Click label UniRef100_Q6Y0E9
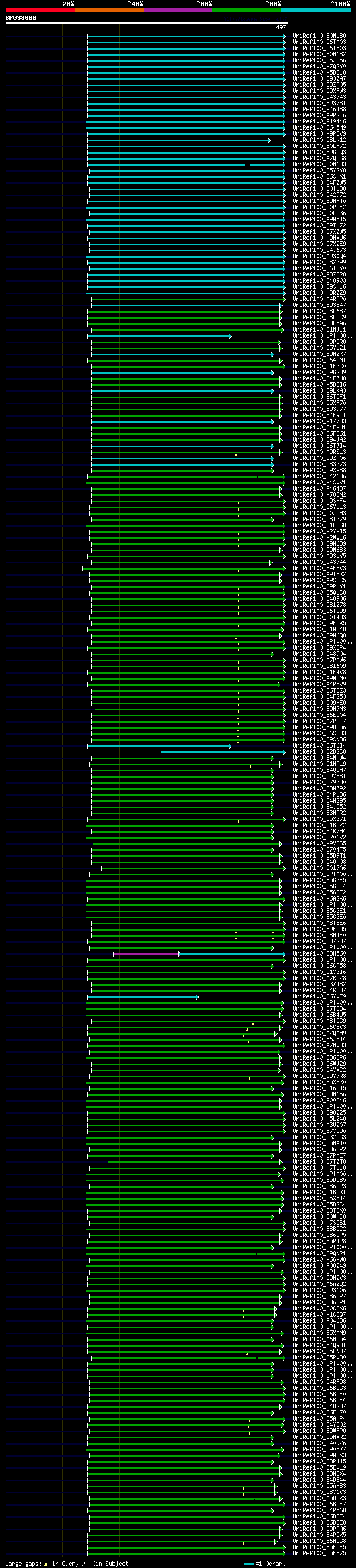356x1568 pixels. [319, 996]
